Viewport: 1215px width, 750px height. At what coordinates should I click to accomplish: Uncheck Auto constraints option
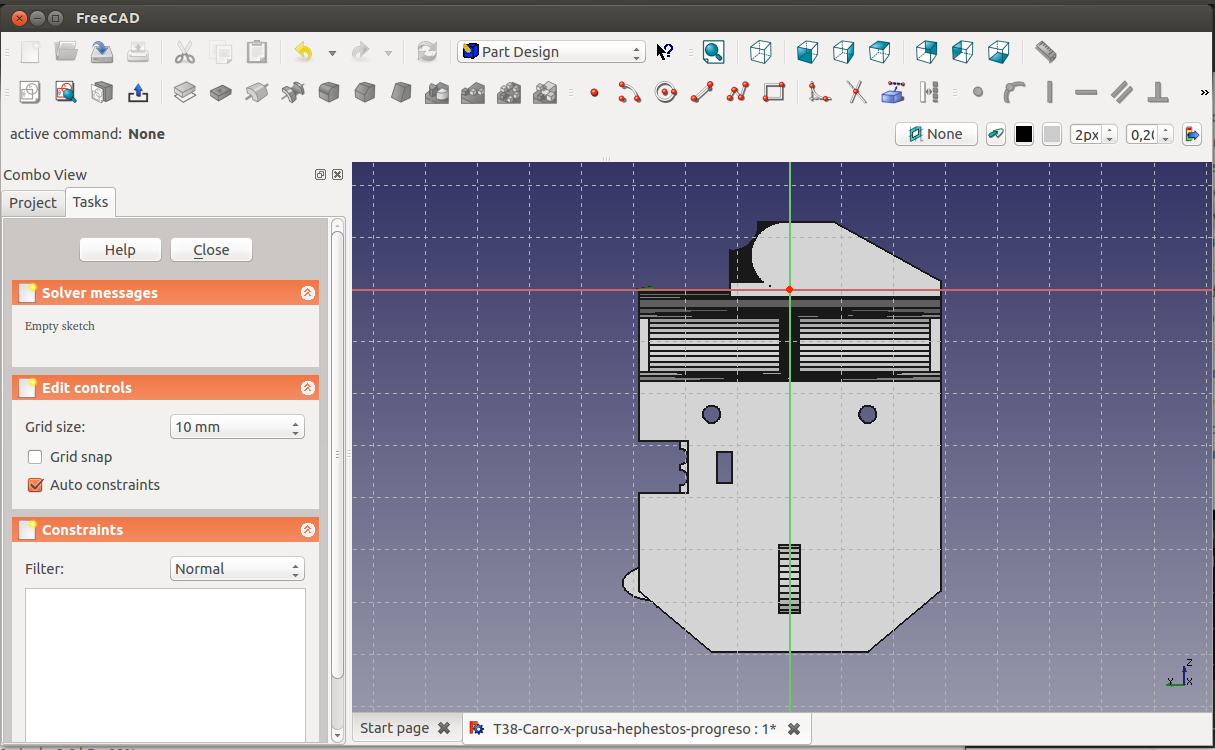[35, 485]
